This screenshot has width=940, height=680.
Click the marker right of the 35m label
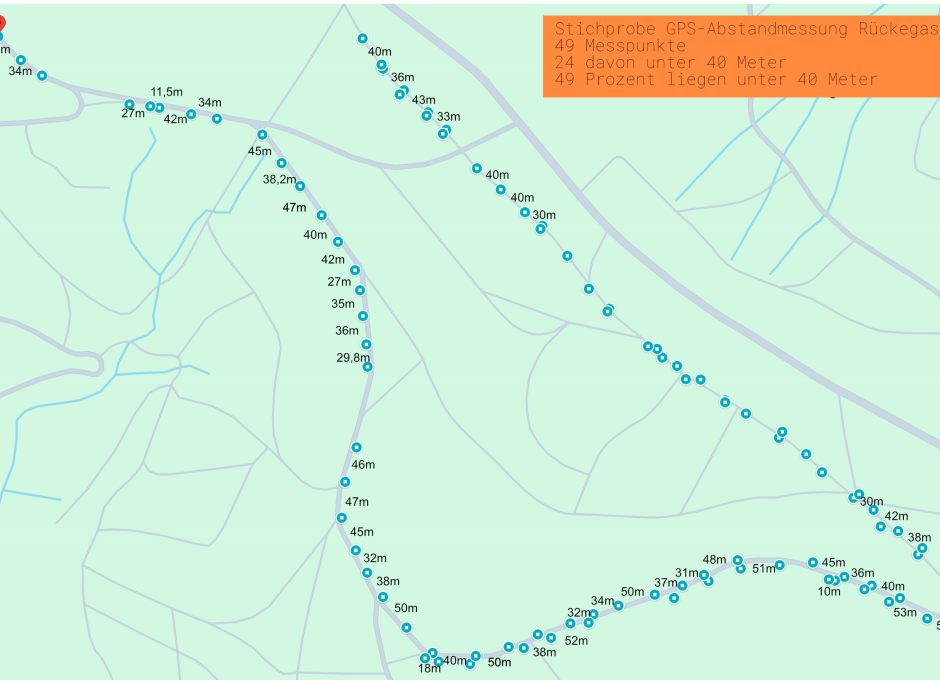(362, 316)
